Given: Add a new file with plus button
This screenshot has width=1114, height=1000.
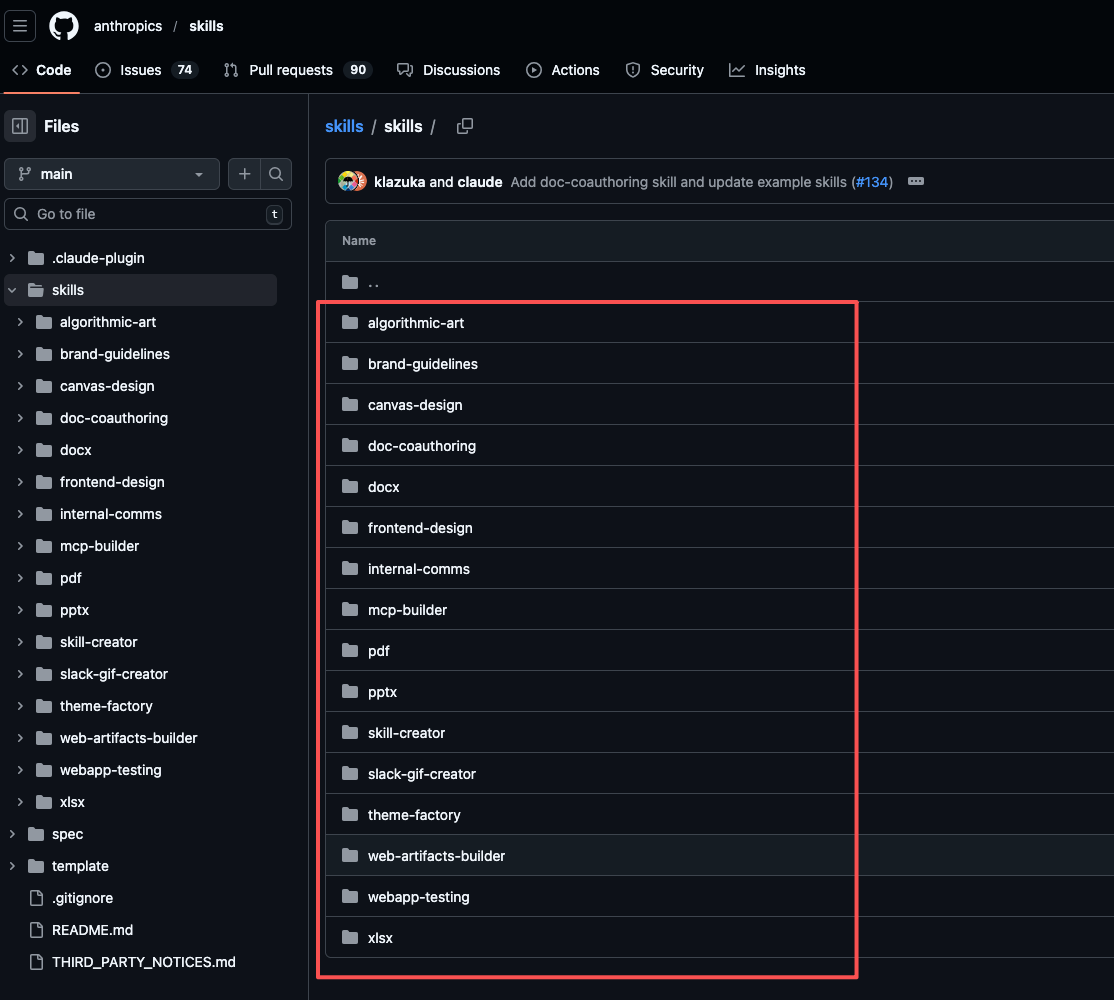Looking at the screenshot, I should tap(244, 174).
